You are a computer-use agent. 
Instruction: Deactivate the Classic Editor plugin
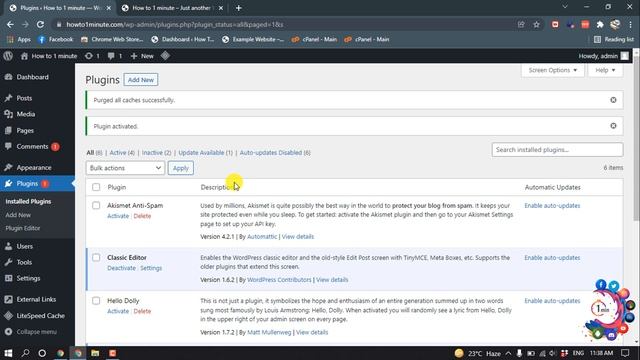point(121,268)
